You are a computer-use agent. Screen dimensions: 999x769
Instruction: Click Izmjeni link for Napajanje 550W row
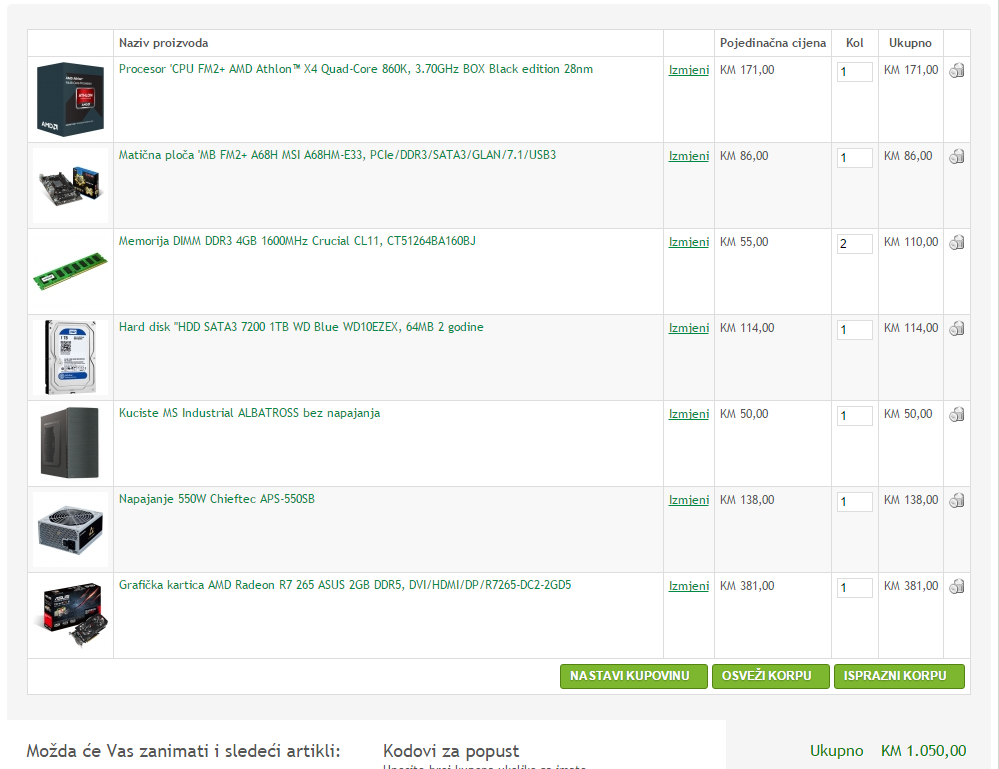coord(689,500)
